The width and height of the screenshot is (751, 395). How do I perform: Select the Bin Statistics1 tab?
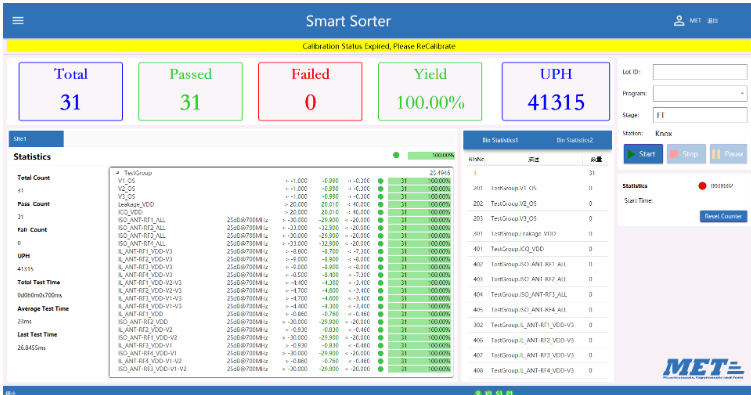[x=500, y=140]
